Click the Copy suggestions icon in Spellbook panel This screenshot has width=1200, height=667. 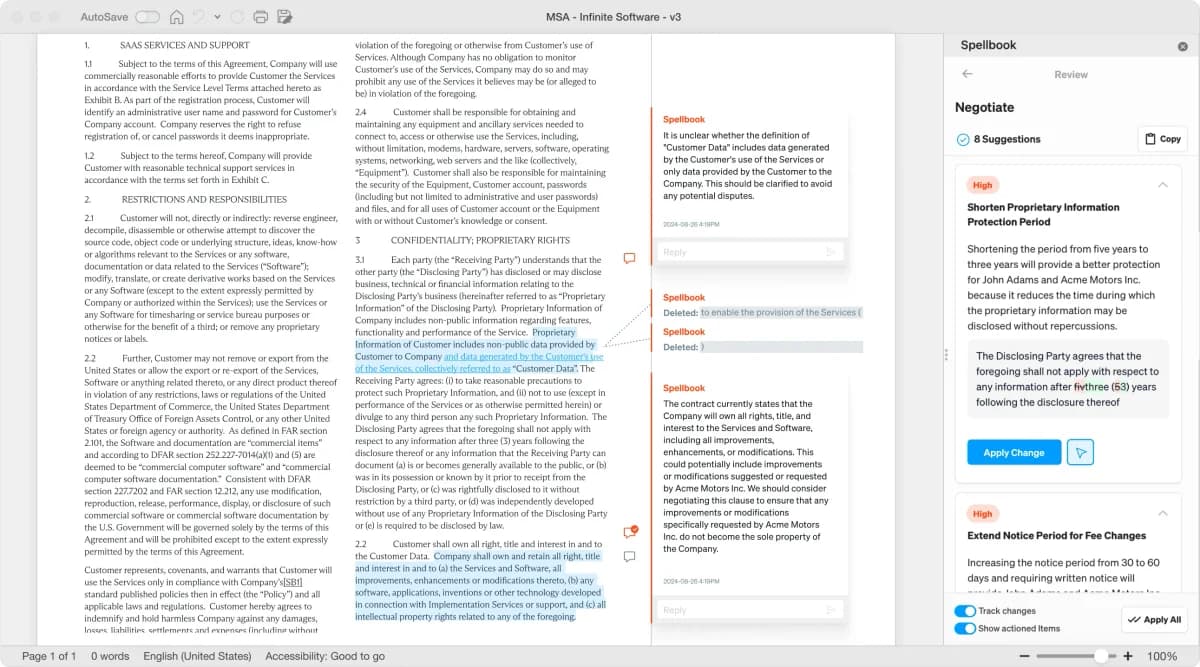[x=1161, y=139]
